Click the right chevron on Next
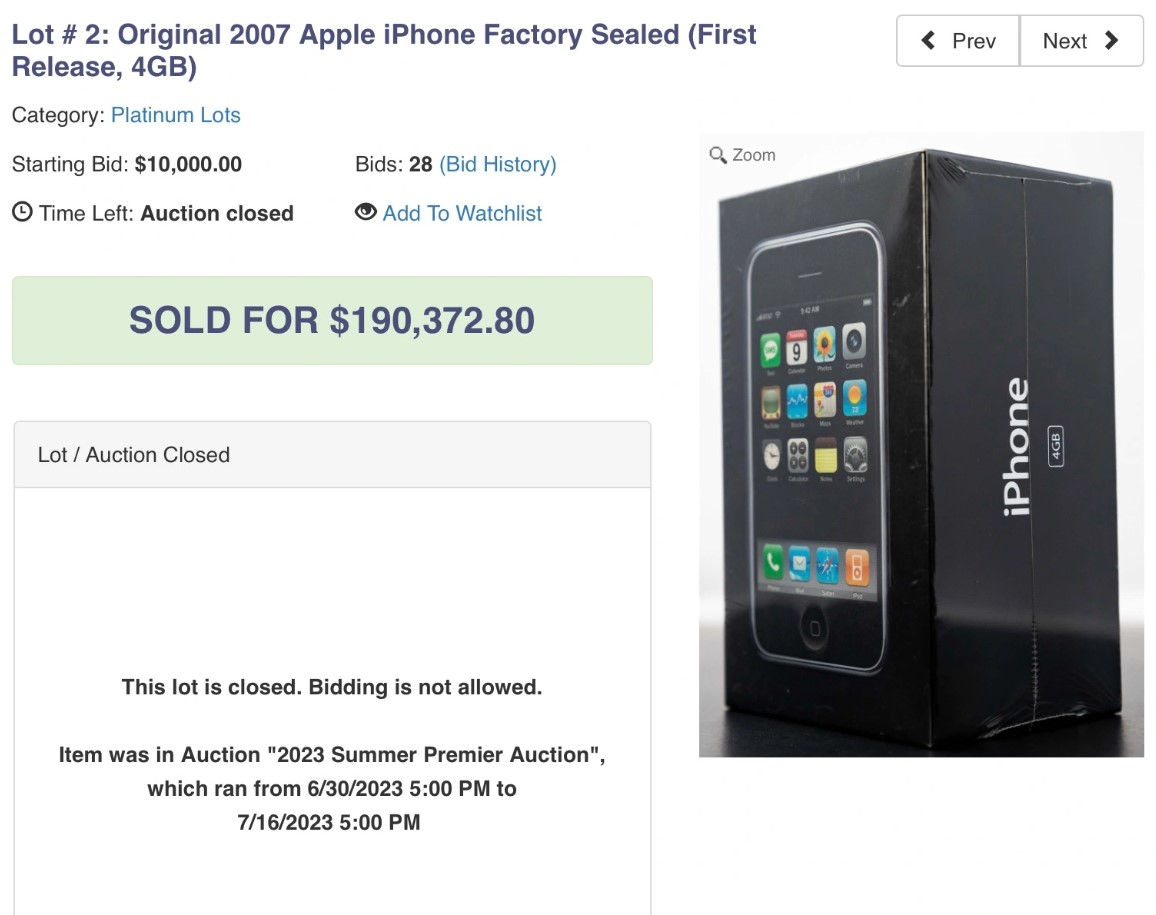Viewport: 1156px width, 915px height. coord(1111,41)
